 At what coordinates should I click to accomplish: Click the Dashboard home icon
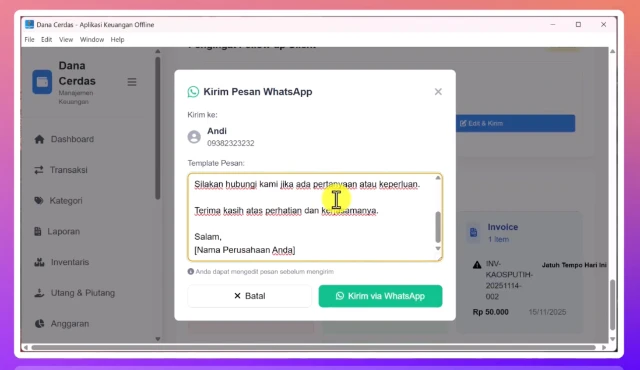39,140
